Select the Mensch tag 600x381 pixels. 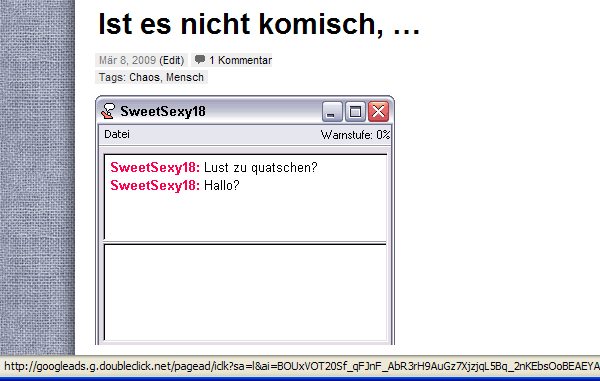pyautogui.click(x=185, y=77)
